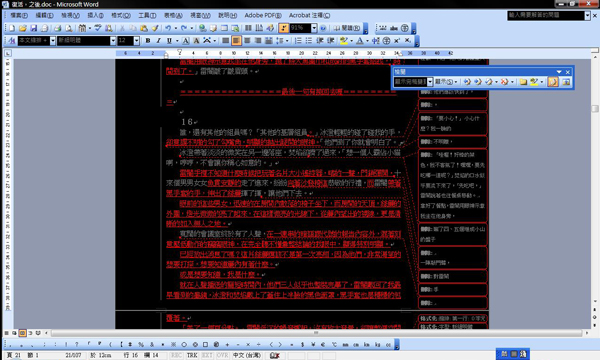Toggle underline with the U button

point(169,41)
